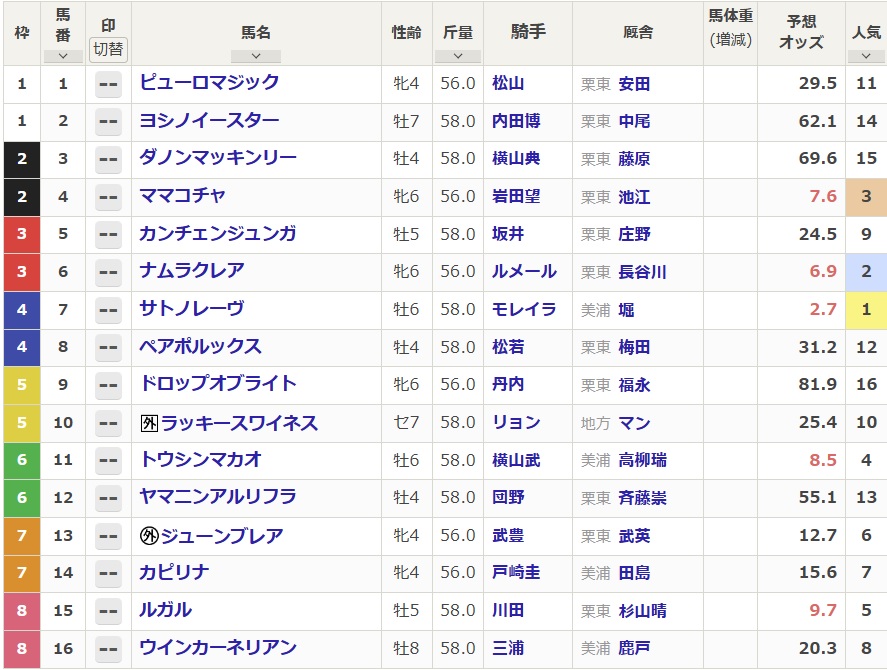This screenshot has width=887, height=670.
Task: Click the yellow 1st-favorite popularity cell
Action: (865, 310)
